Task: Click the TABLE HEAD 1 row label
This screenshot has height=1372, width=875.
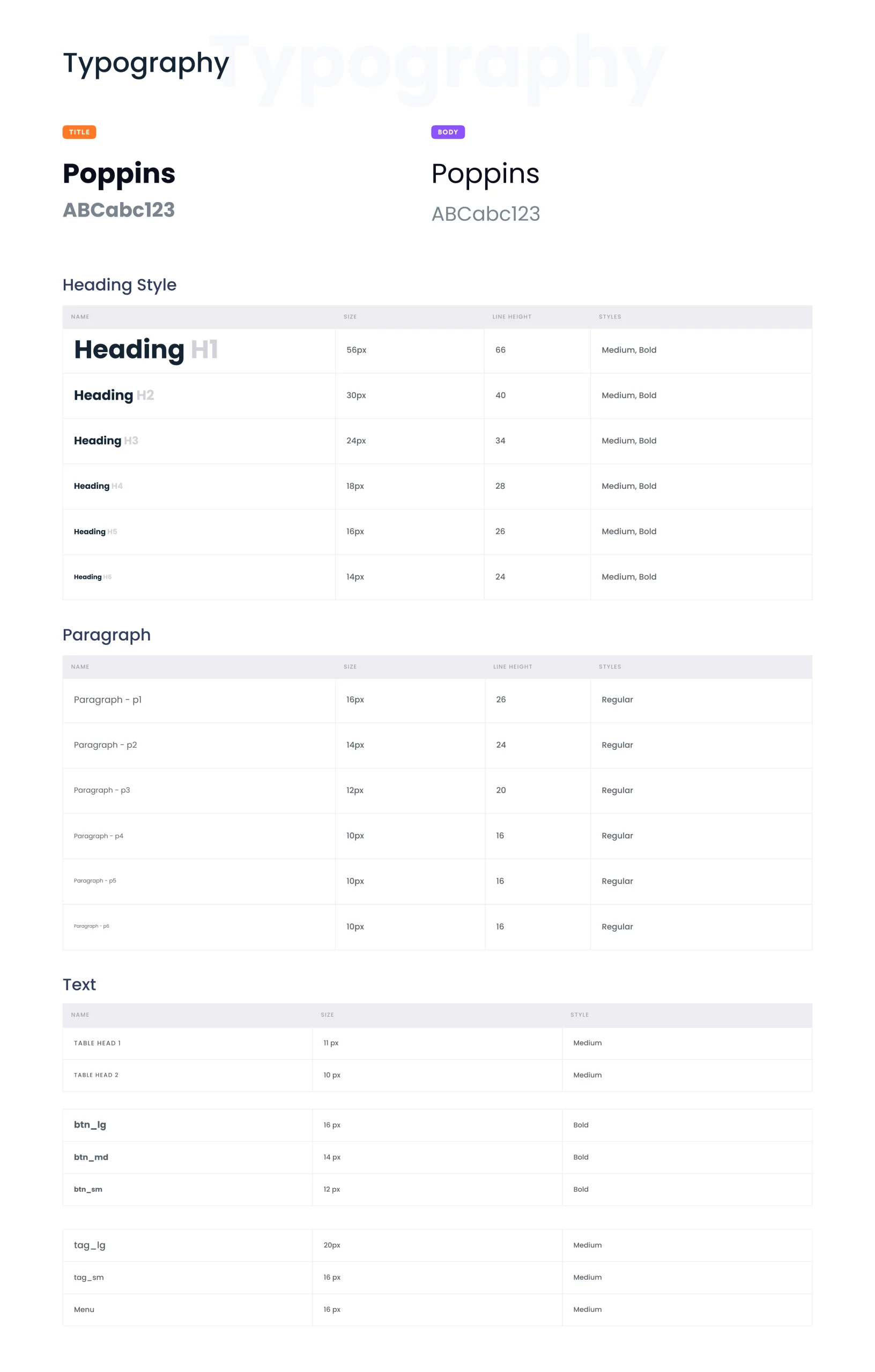Action: click(x=97, y=1043)
